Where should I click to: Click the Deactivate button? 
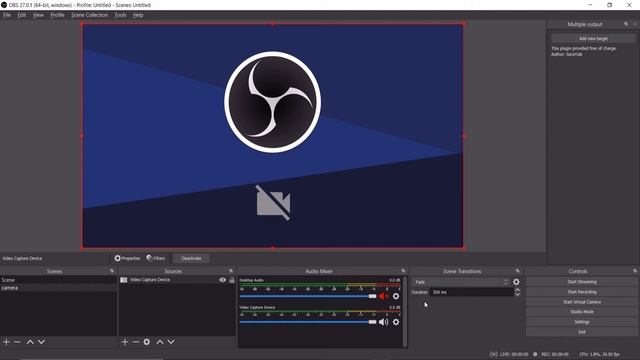click(x=191, y=258)
